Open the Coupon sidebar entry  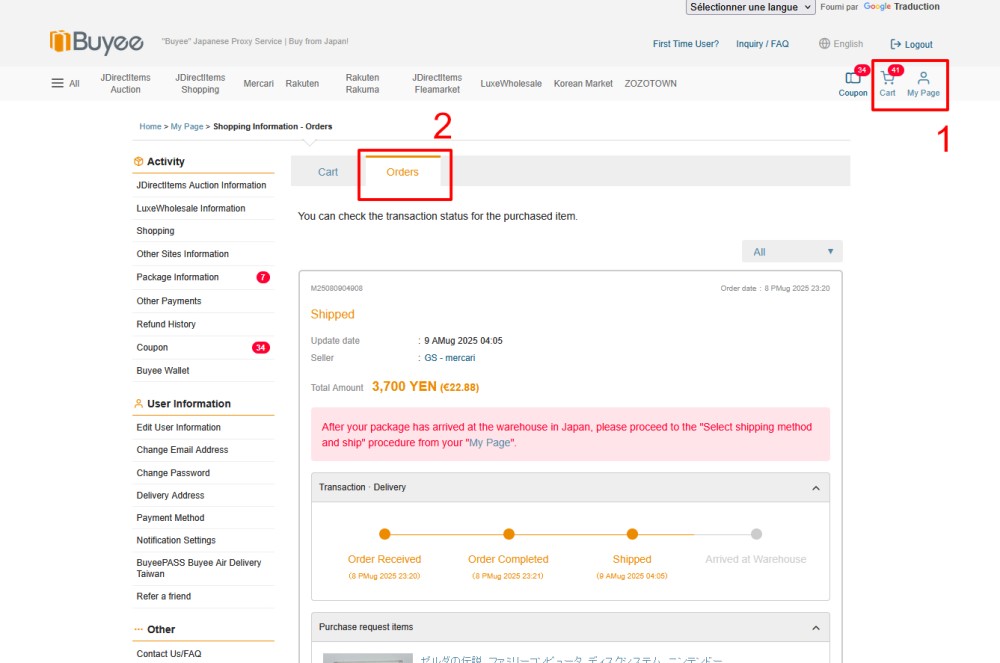pos(152,347)
